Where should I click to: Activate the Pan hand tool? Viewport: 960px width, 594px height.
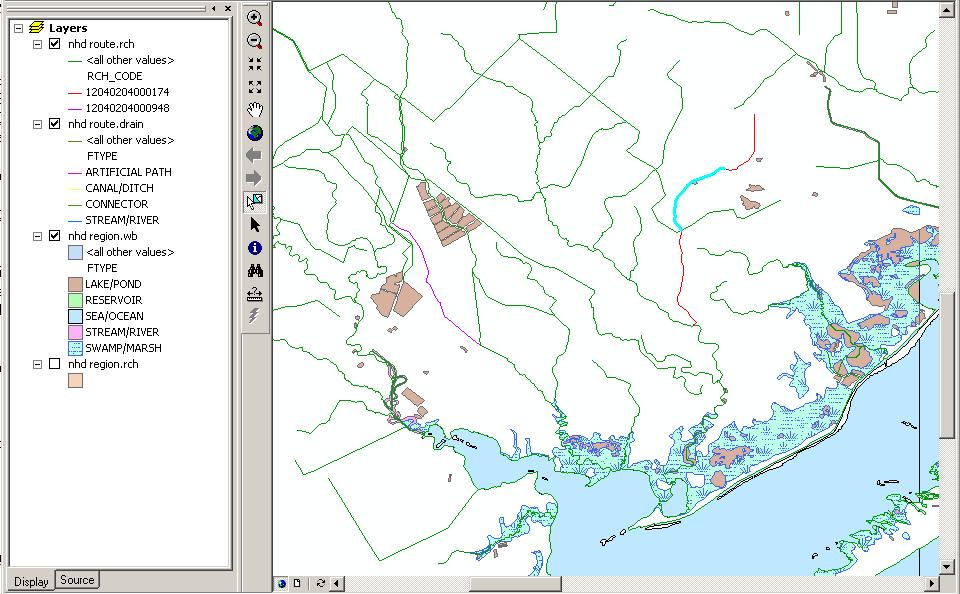tap(254, 109)
